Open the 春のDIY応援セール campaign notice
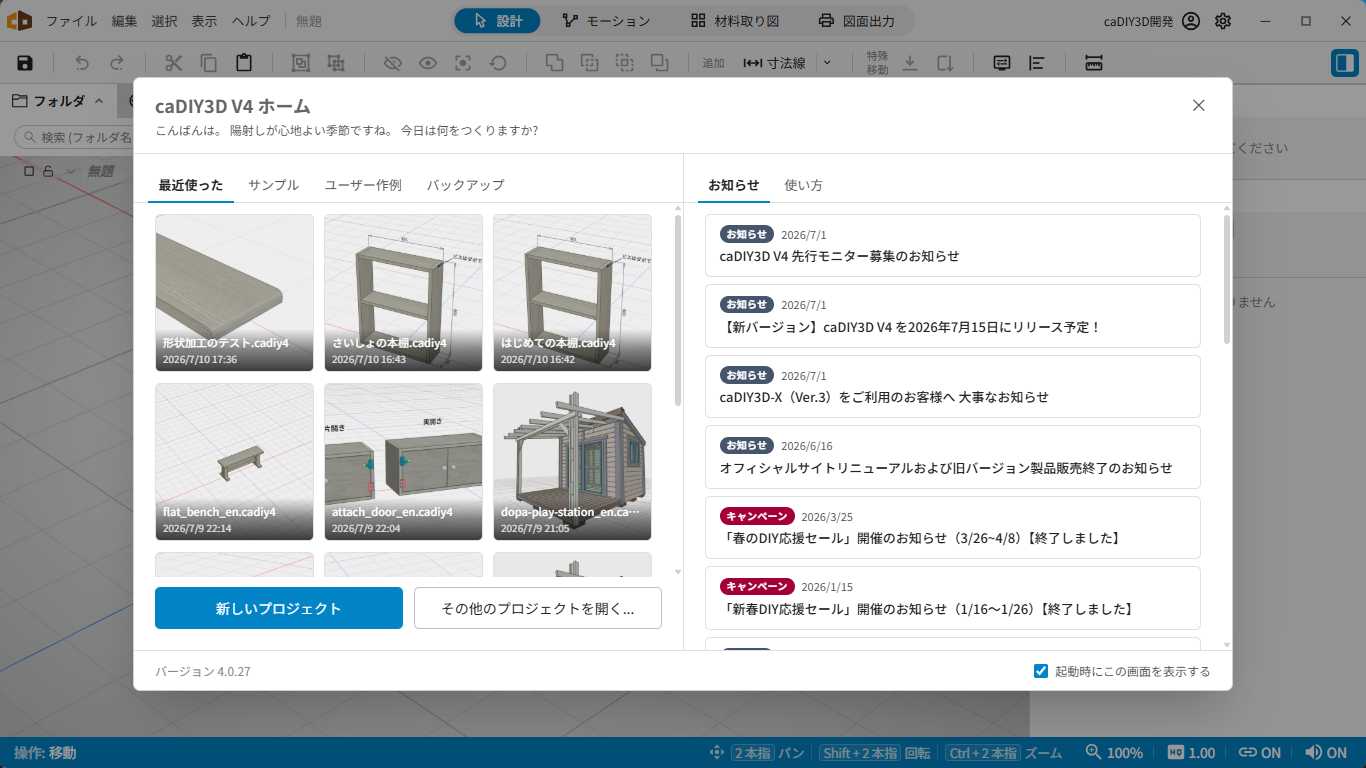This screenshot has width=1366, height=768. pyautogui.click(x=952, y=527)
